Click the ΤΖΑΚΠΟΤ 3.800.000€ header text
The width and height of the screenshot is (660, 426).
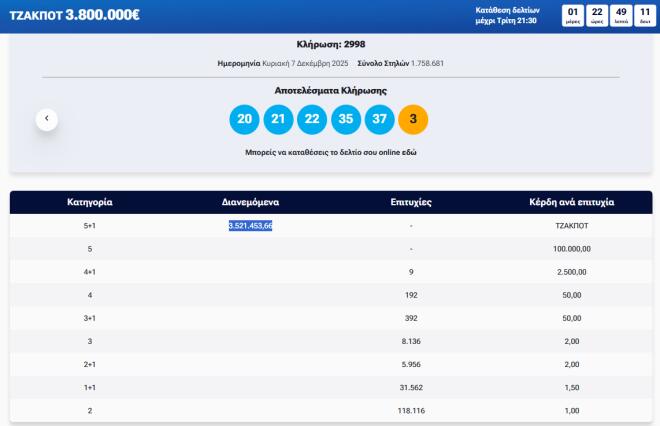click(75, 15)
